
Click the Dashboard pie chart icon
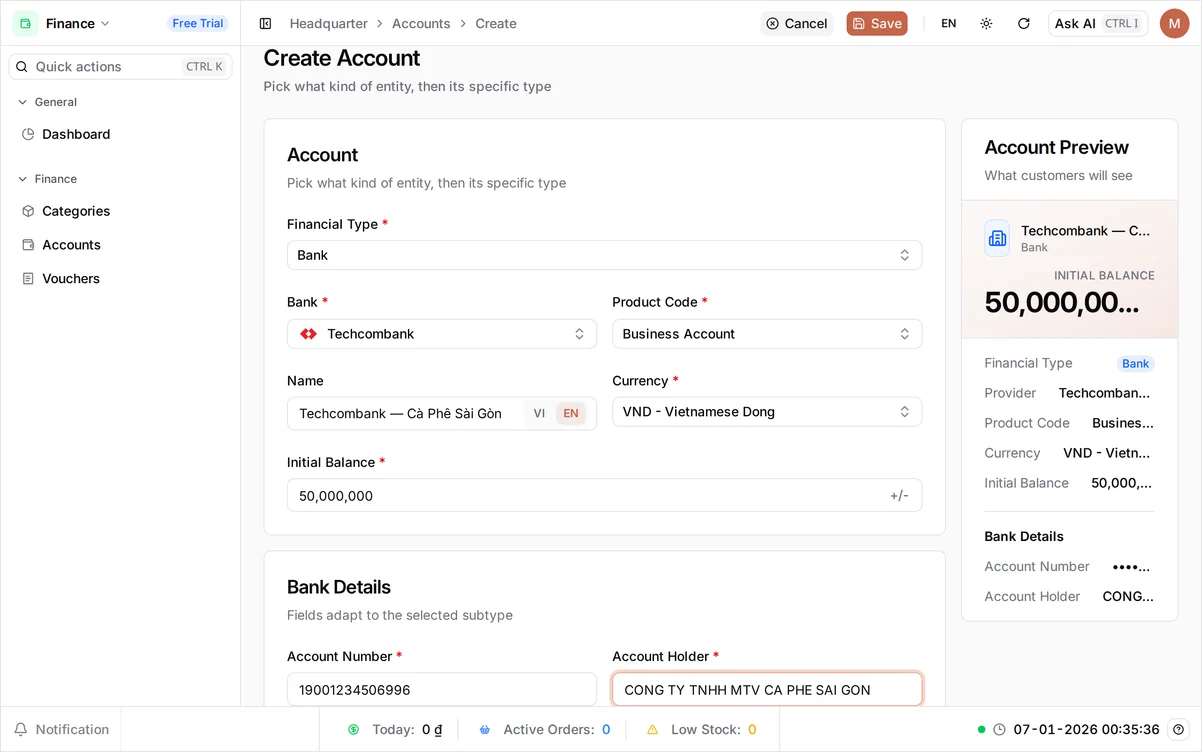pos(28,134)
